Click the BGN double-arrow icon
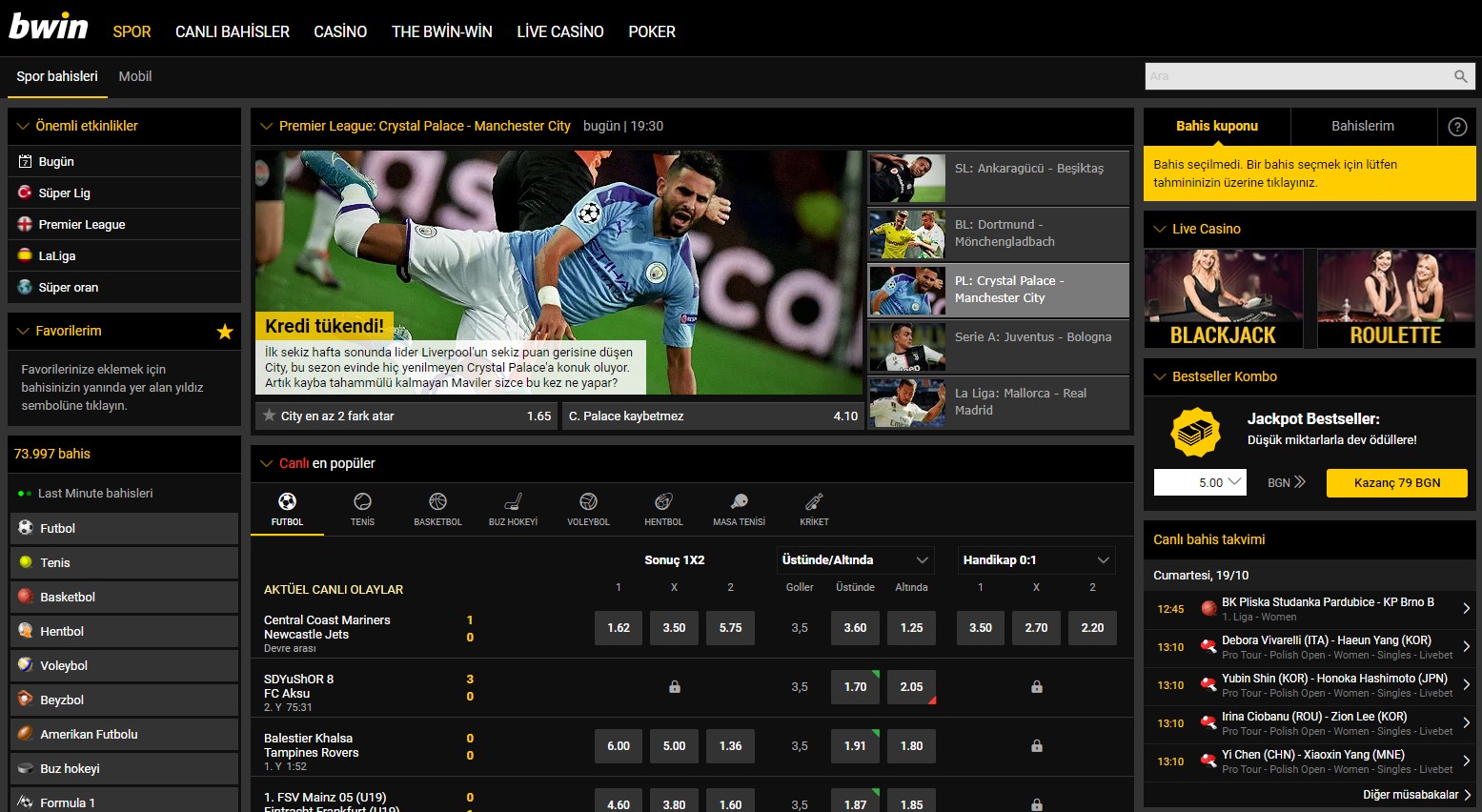 [x=1299, y=482]
